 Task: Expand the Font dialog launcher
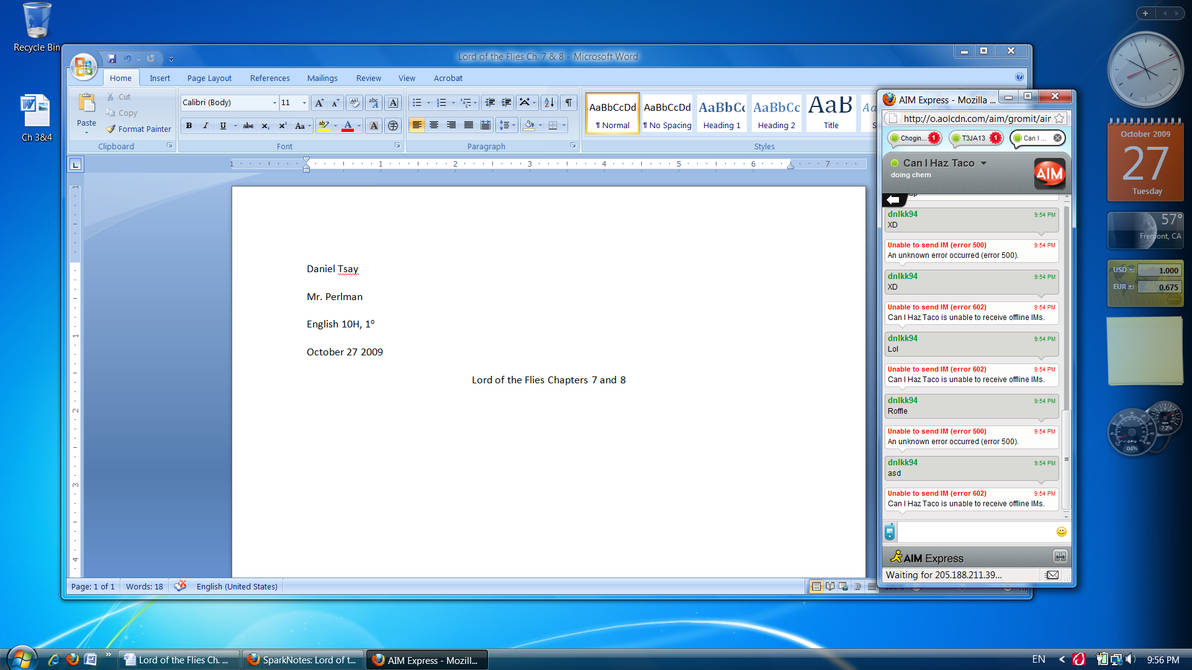[397, 146]
